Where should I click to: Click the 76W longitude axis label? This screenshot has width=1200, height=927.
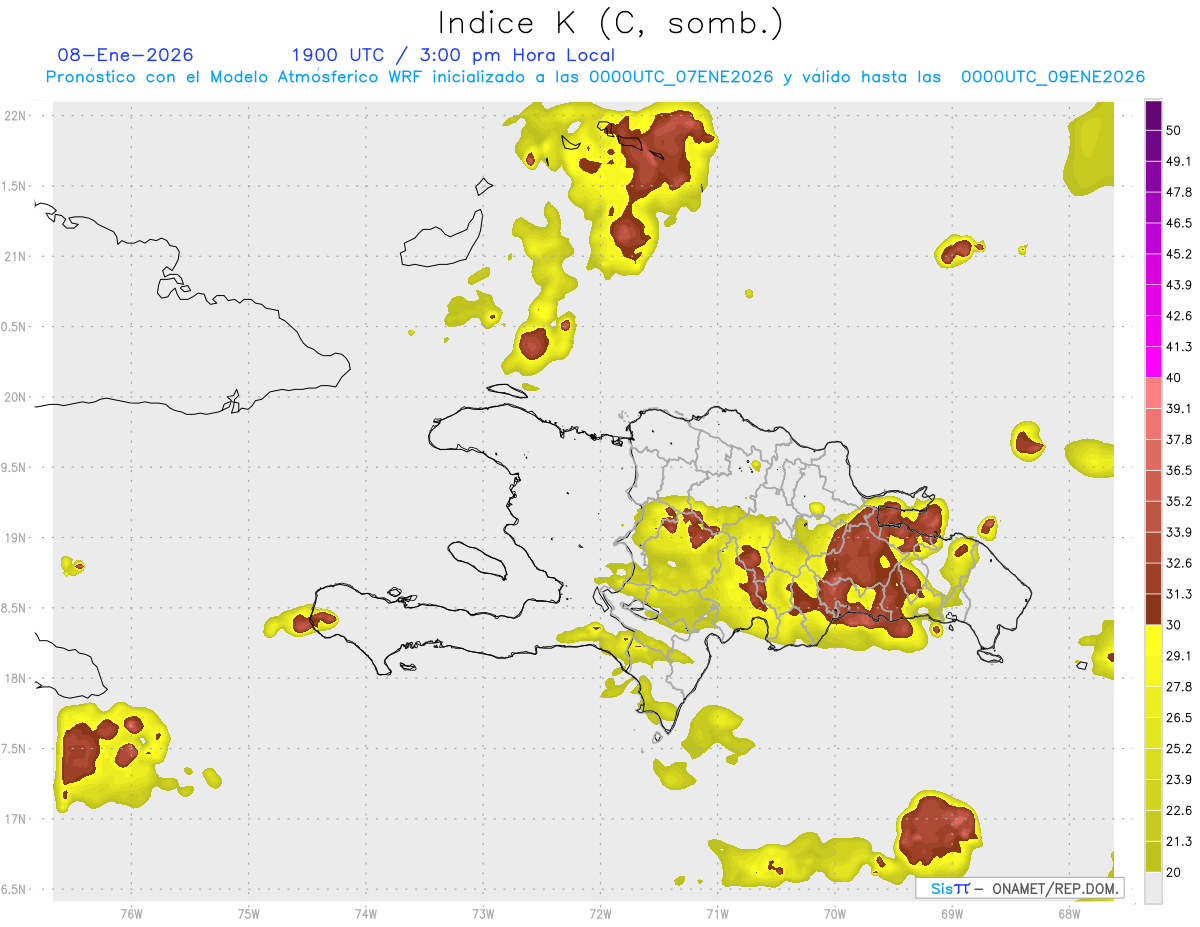[x=131, y=913]
